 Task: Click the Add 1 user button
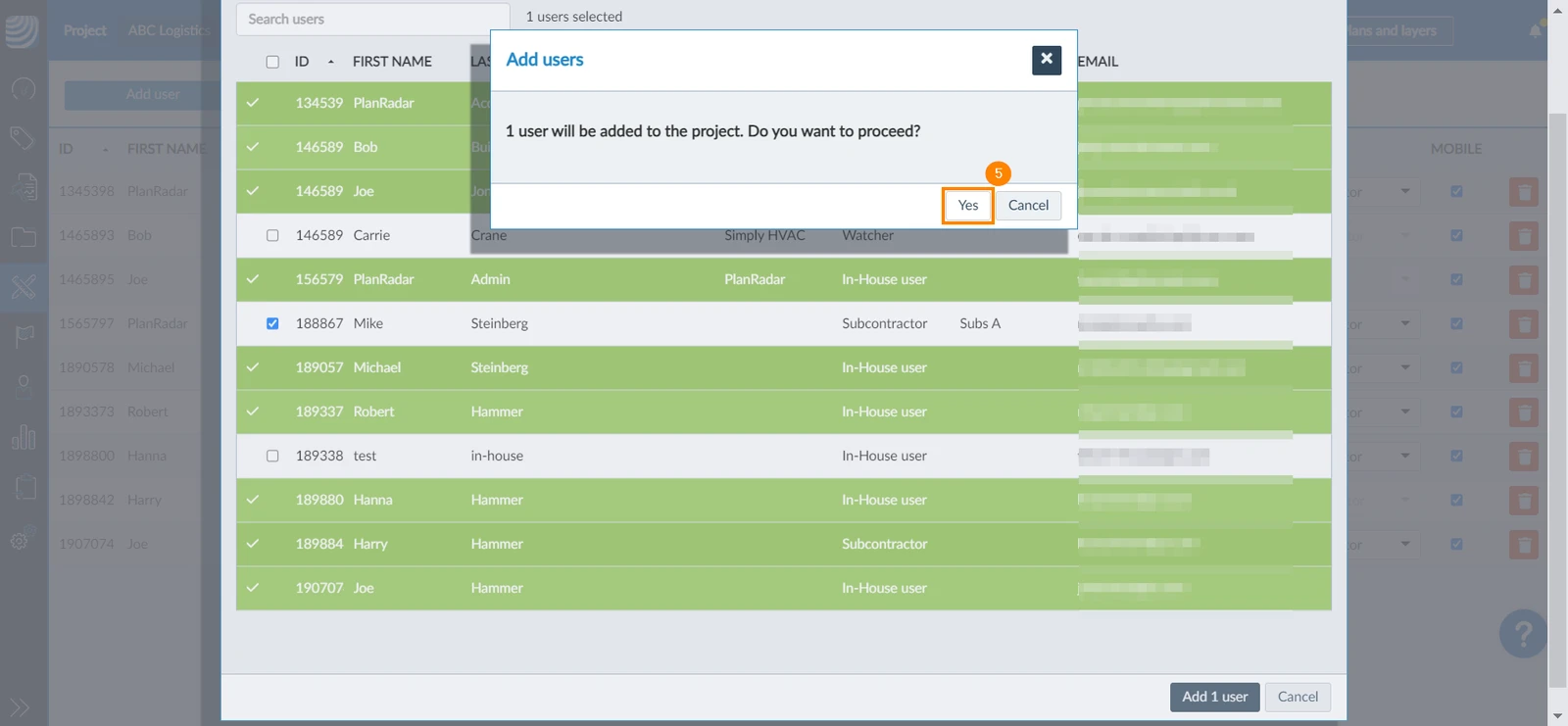[1215, 697]
